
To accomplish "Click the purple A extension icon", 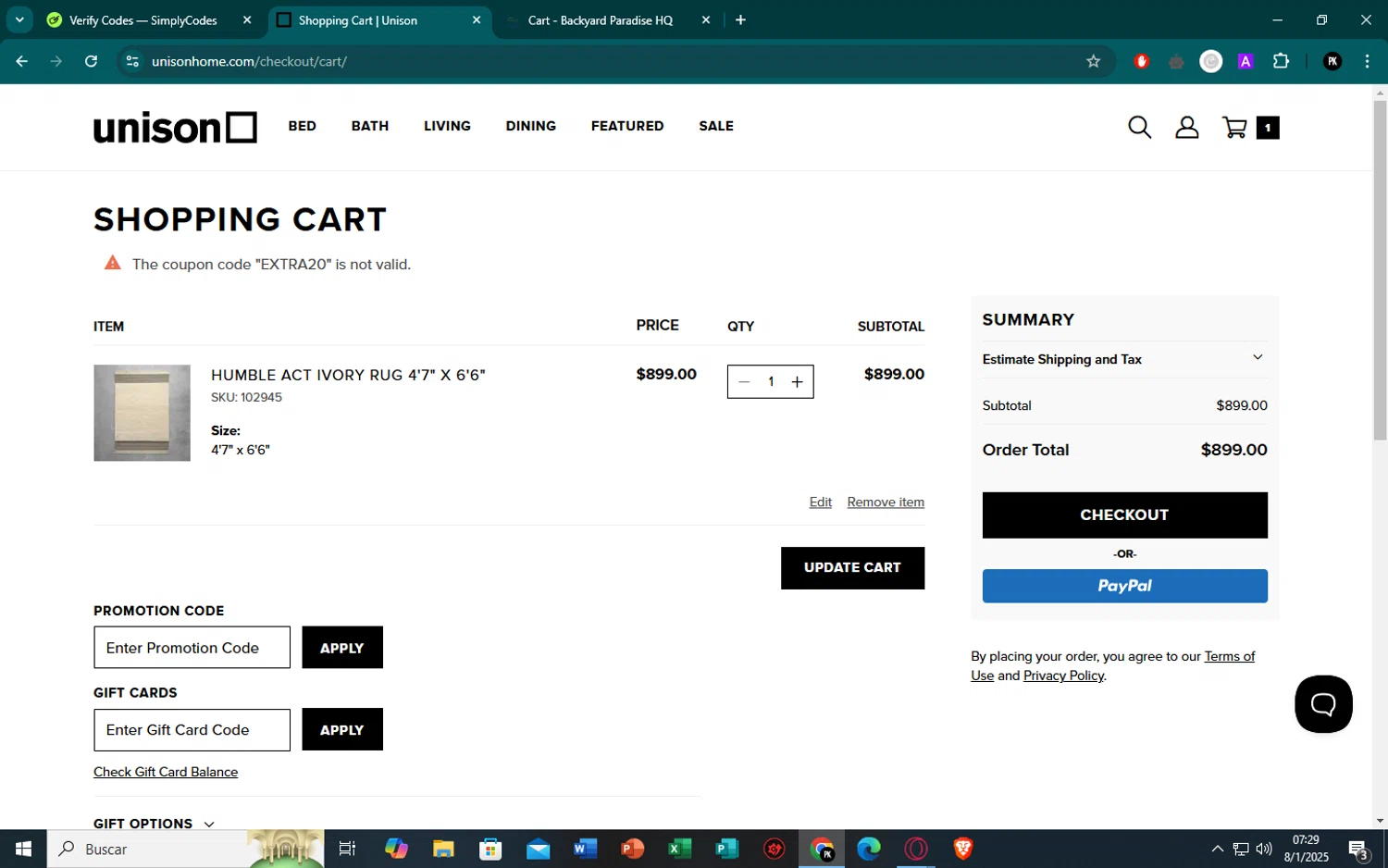I will click(x=1245, y=61).
